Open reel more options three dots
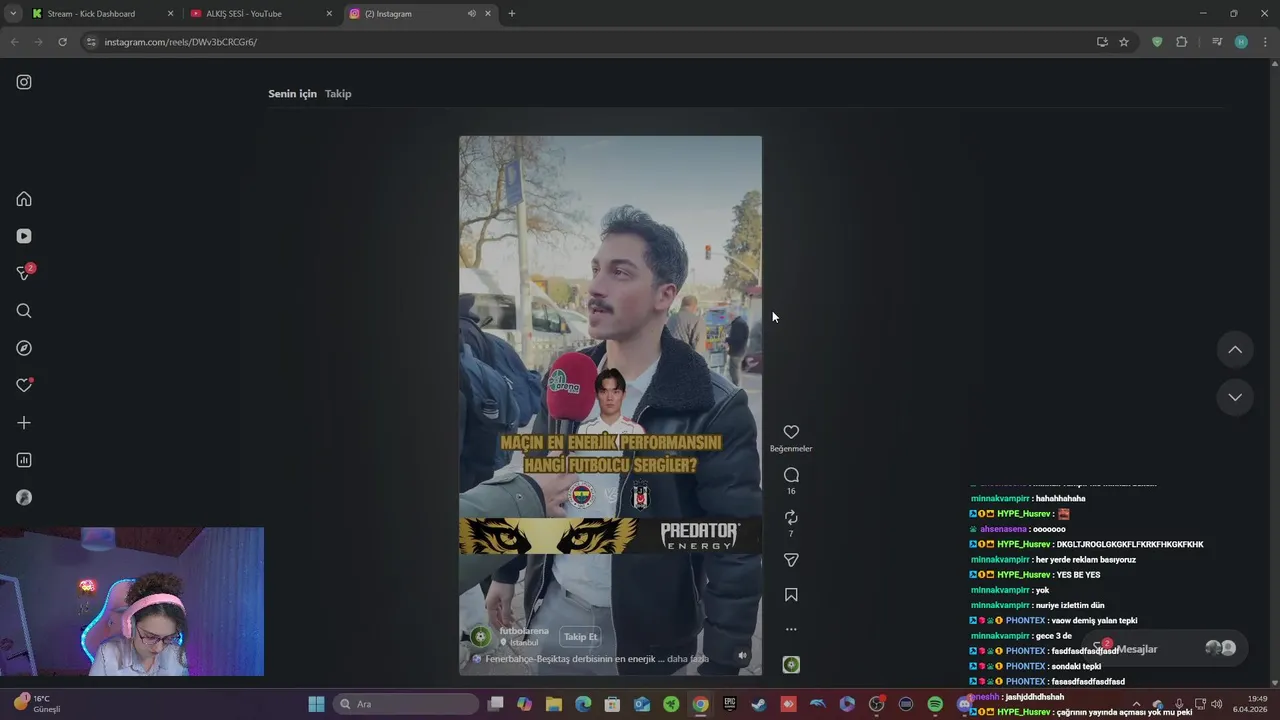 791,629
